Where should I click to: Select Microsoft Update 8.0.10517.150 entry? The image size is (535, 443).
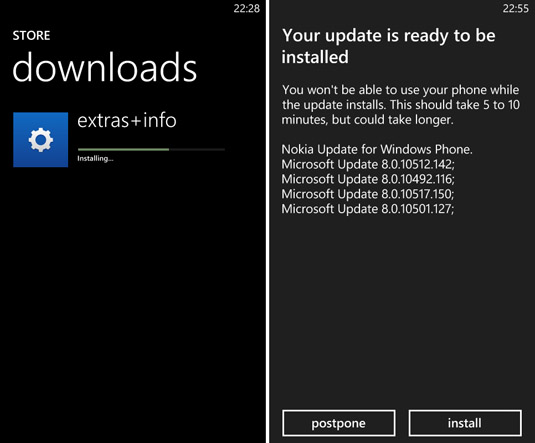tap(368, 194)
